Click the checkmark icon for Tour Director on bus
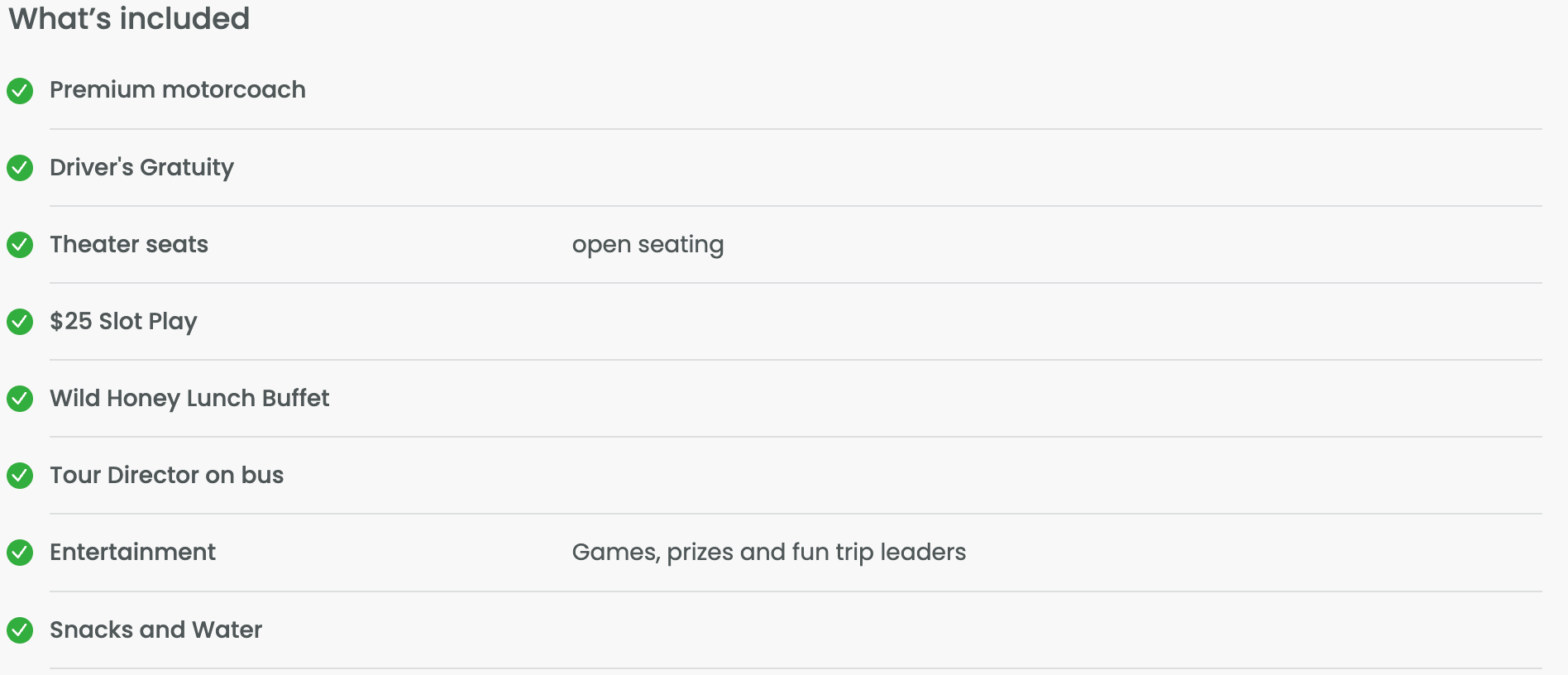 20,476
